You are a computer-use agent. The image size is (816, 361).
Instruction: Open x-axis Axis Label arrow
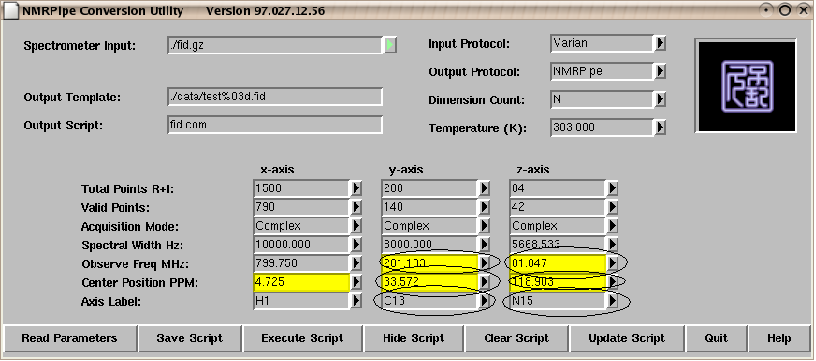356,301
